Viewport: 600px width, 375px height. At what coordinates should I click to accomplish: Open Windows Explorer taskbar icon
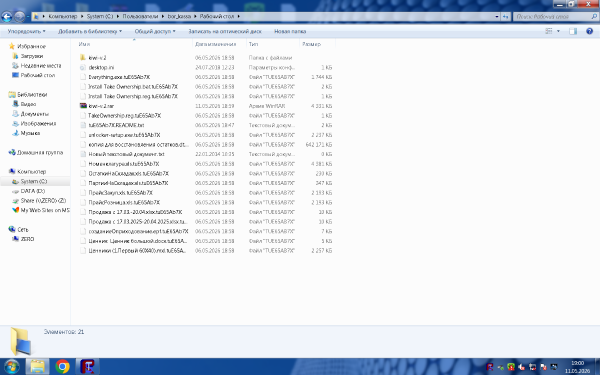pos(38,367)
